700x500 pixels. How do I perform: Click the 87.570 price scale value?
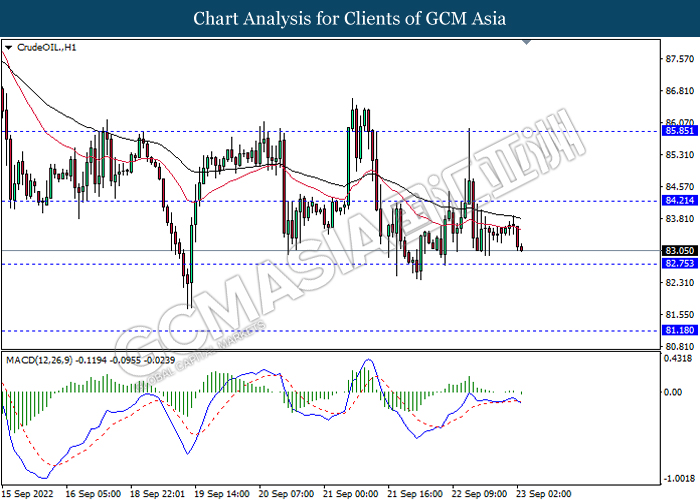click(679, 59)
